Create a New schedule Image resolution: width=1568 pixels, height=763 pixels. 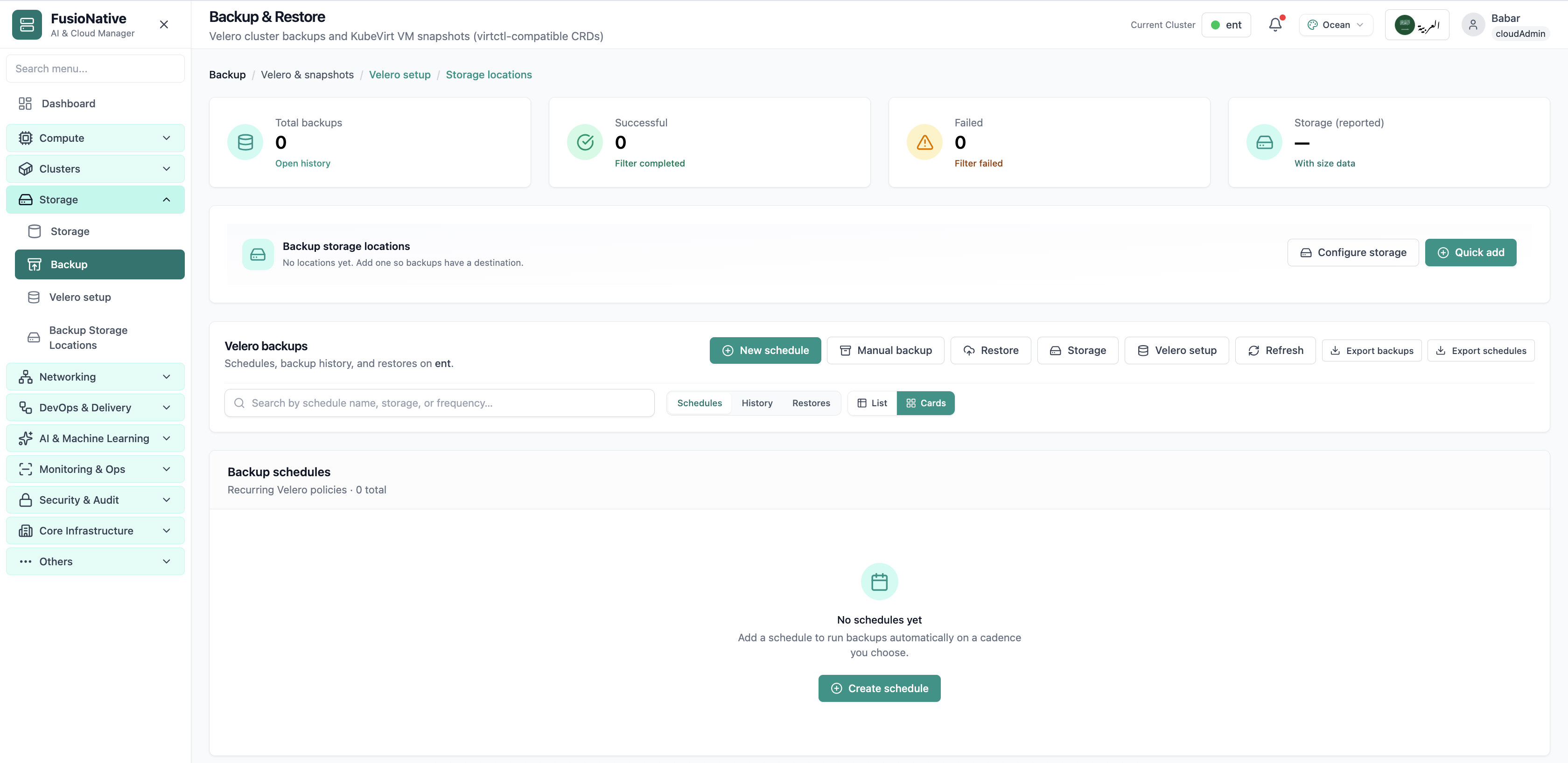pyautogui.click(x=765, y=350)
